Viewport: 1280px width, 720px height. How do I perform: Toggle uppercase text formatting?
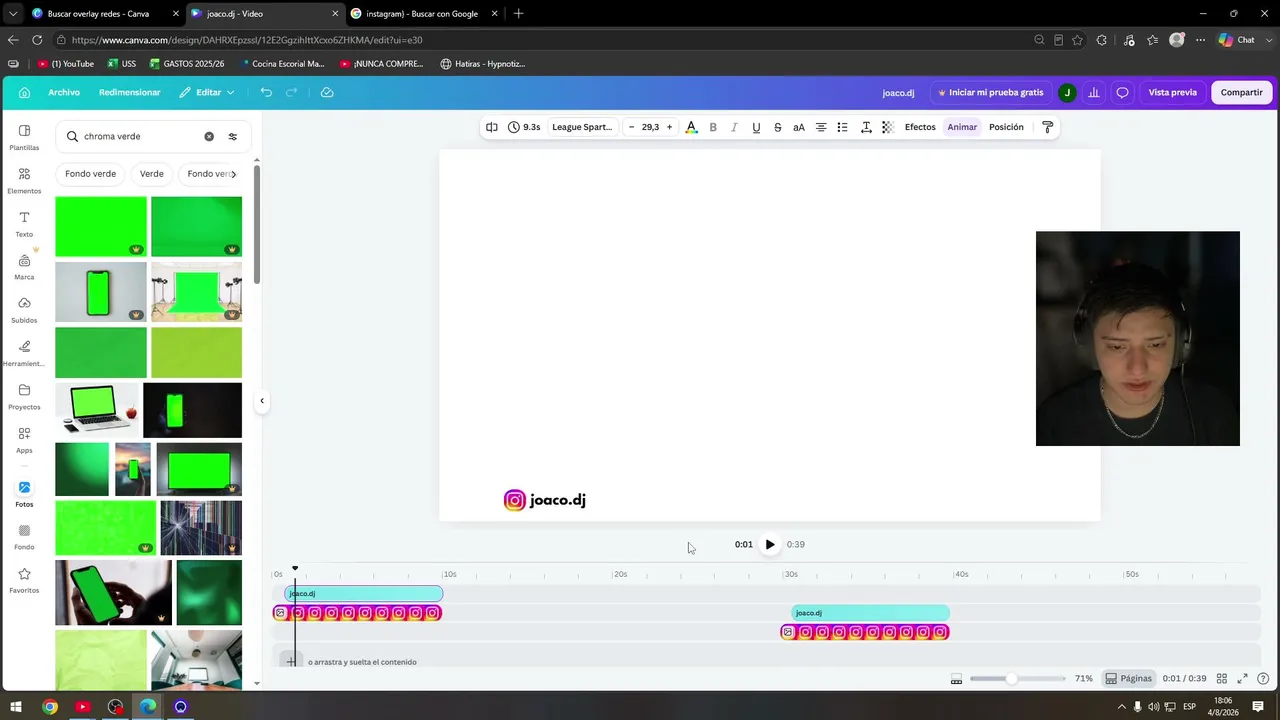799,127
